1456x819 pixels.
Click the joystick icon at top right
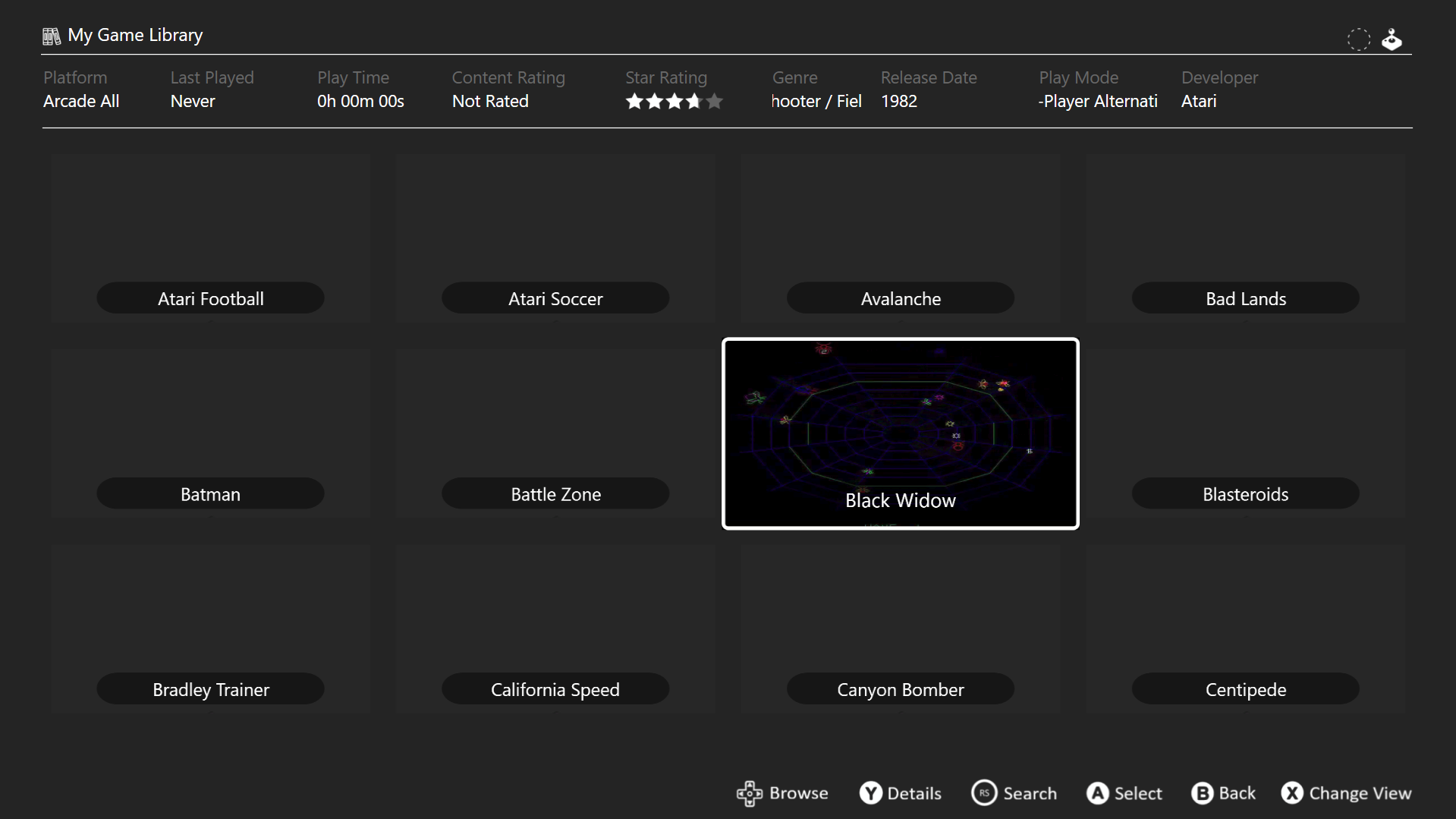pos(1392,39)
